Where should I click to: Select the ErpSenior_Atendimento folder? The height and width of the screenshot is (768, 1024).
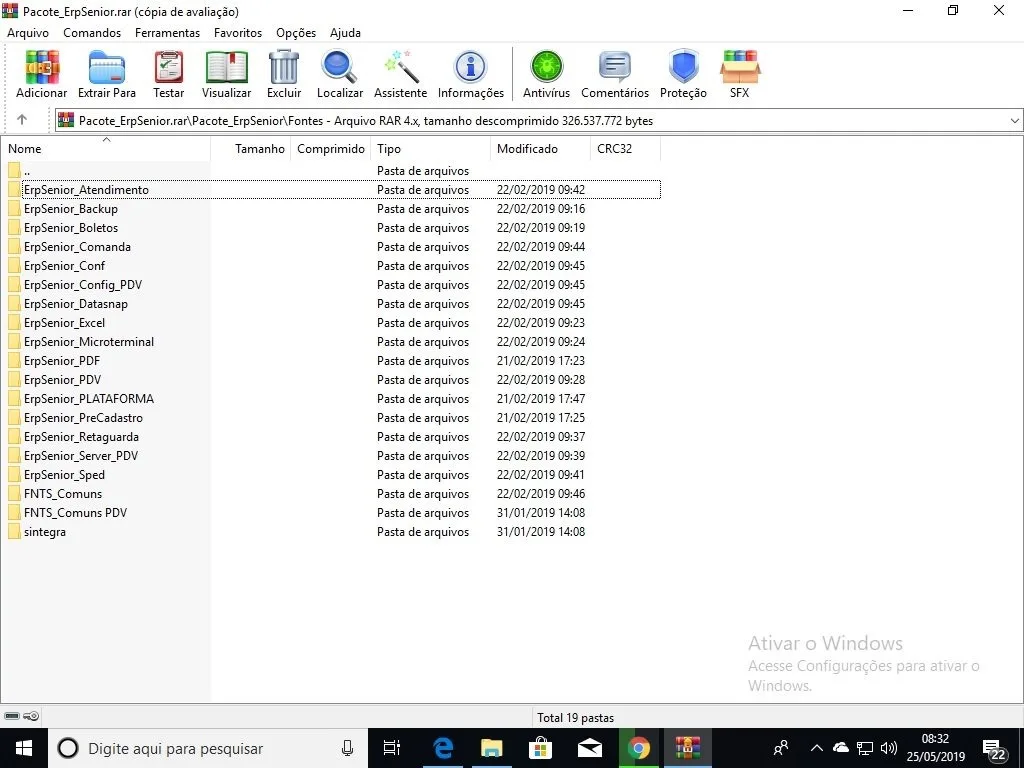(331, 189)
